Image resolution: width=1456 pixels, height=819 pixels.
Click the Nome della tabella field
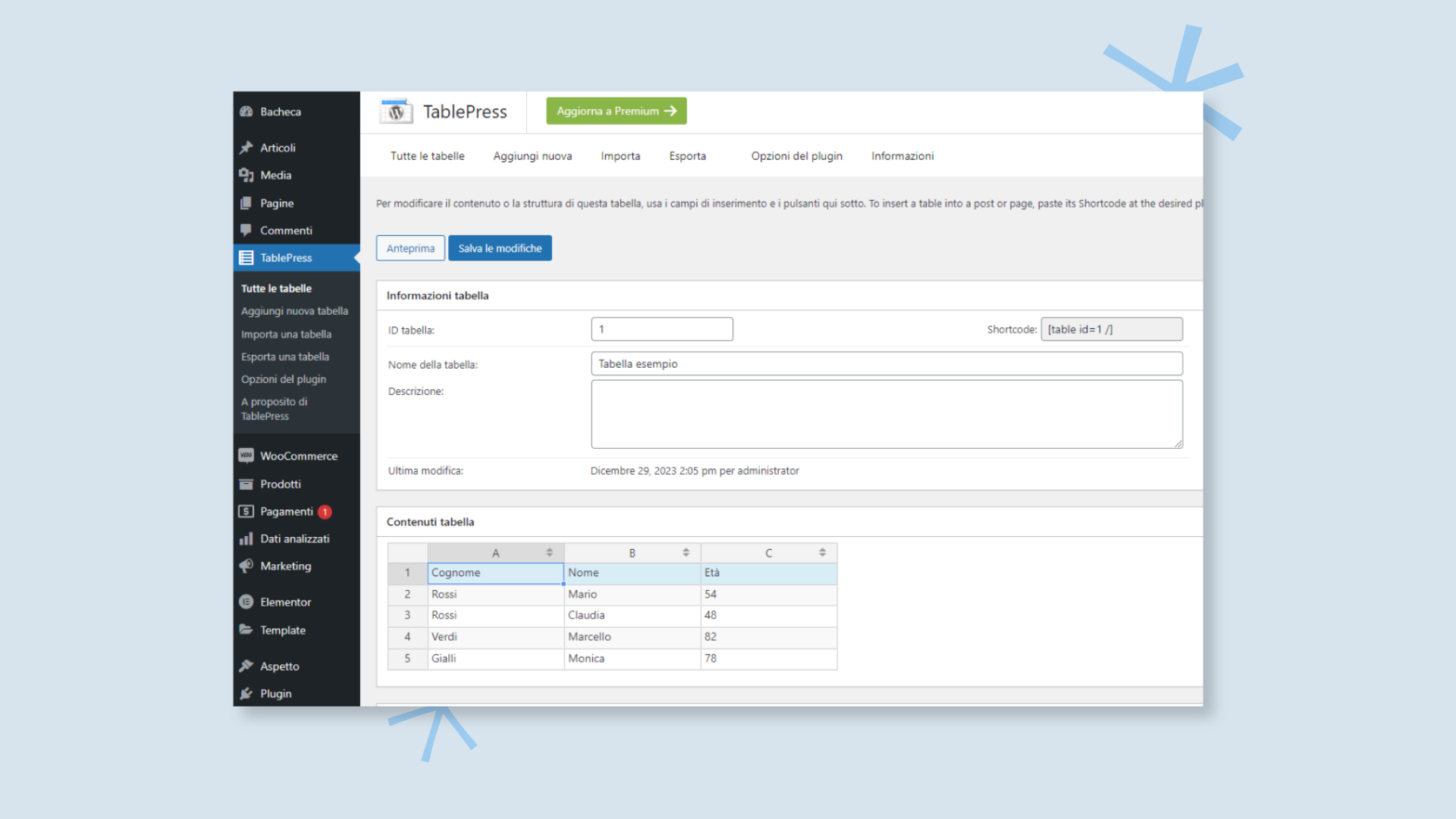887,364
